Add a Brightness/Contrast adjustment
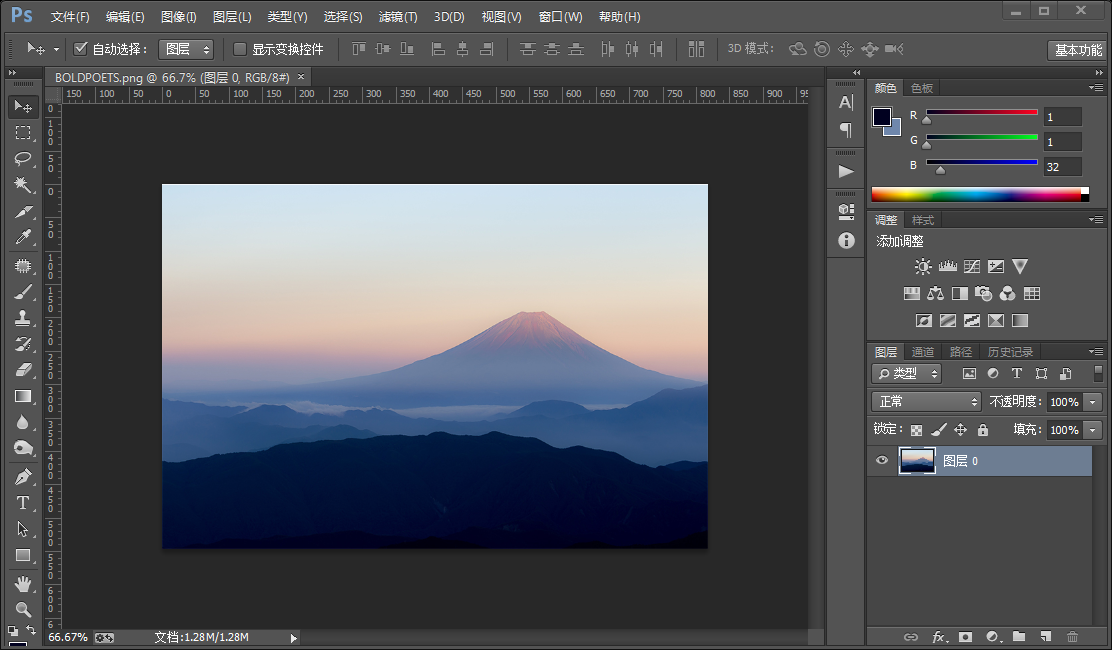1112x650 pixels. click(923, 267)
